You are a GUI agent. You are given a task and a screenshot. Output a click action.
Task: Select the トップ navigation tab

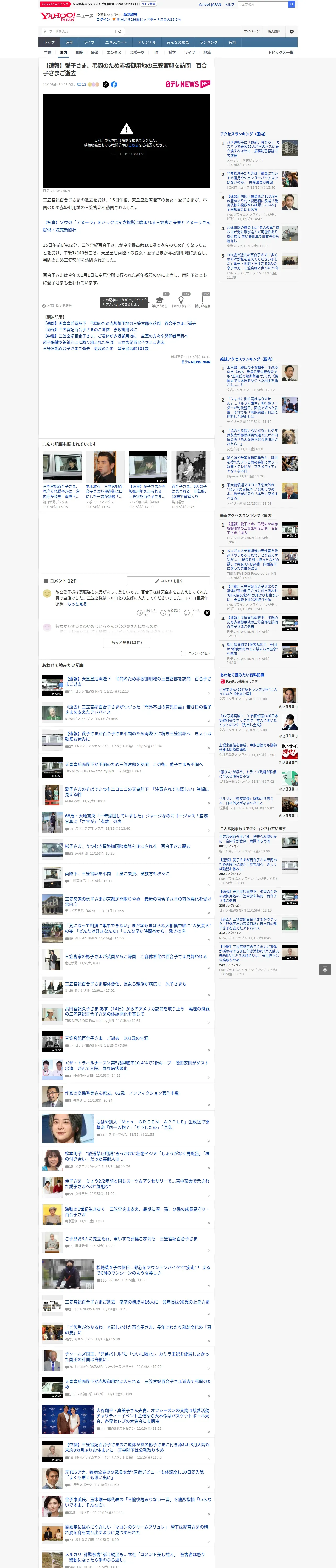49,43
